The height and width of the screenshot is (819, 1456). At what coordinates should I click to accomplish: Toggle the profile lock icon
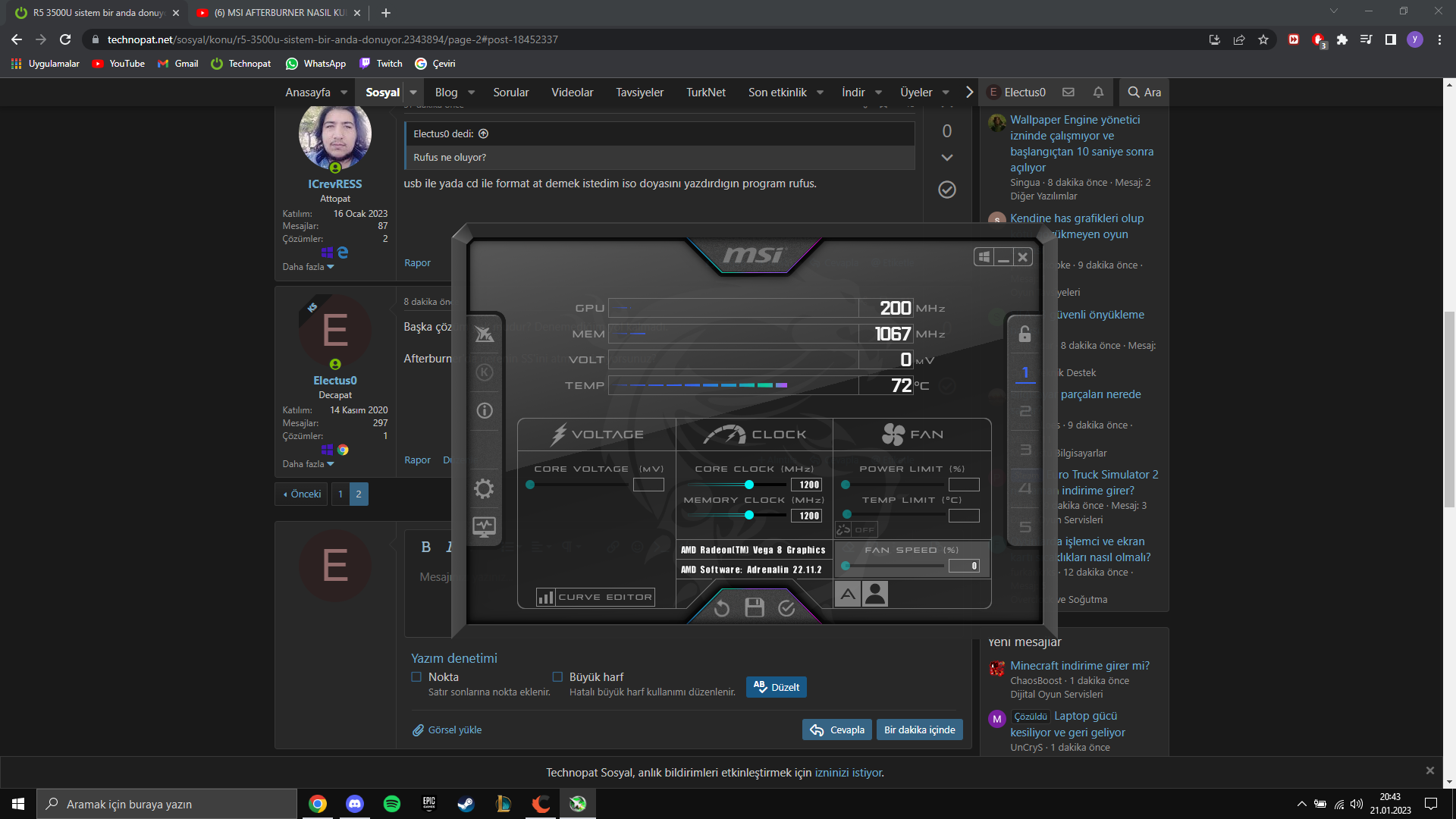(1025, 334)
